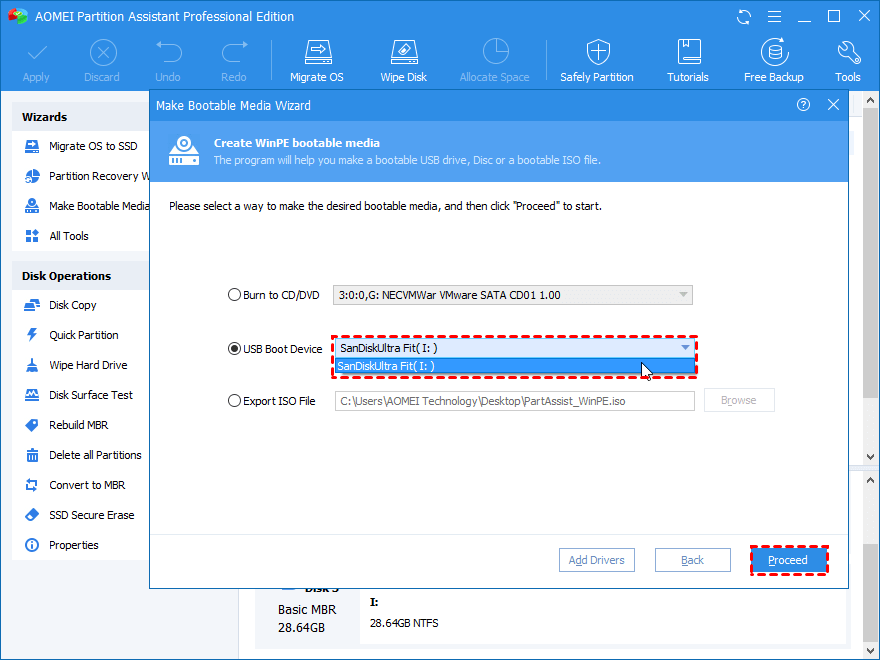Click the refresh icon in title bar
Viewport: 880px width, 660px height.
click(x=744, y=17)
